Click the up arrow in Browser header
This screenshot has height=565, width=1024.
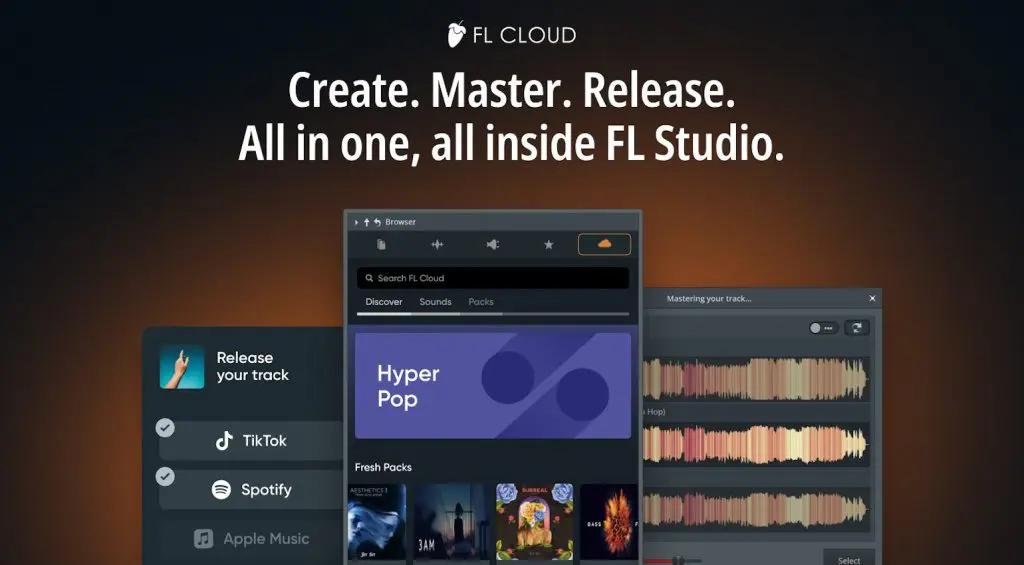click(x=367, y=222)
